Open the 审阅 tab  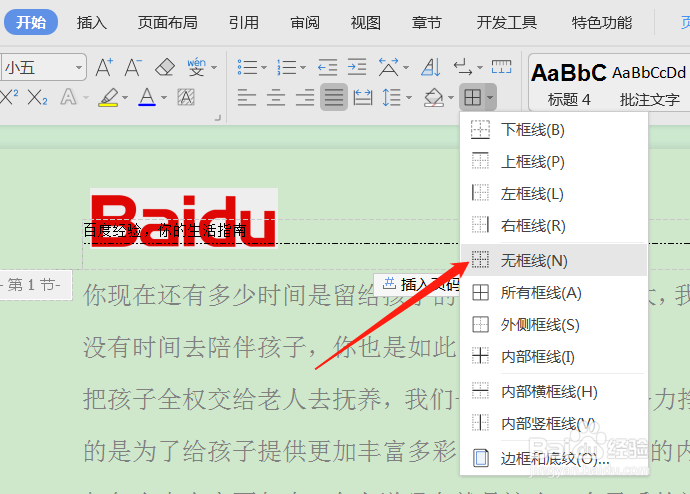point(305,22)
